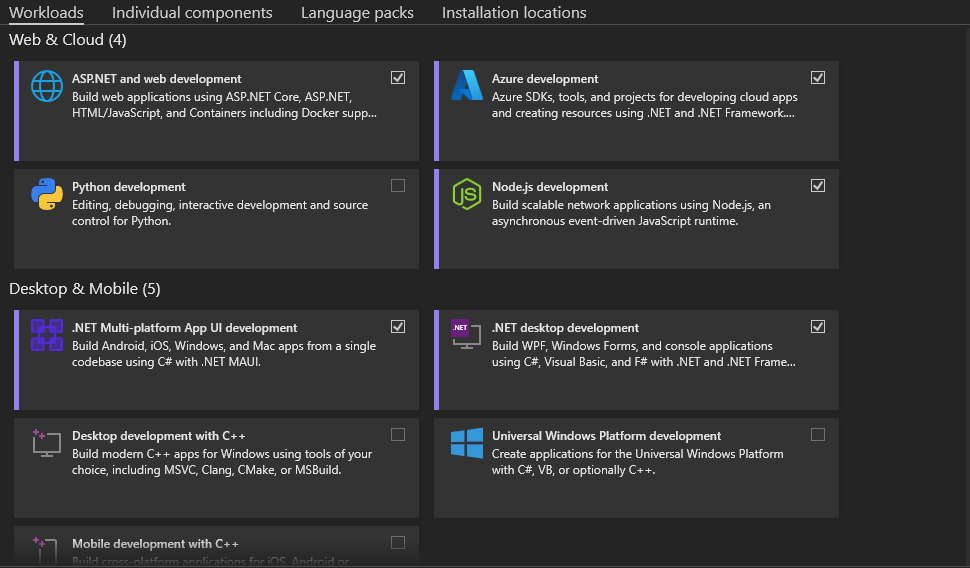Click the Universal Windows Platform logo icon
The width and height of the screenshot is (970, 568).
(x=467, y=443)
